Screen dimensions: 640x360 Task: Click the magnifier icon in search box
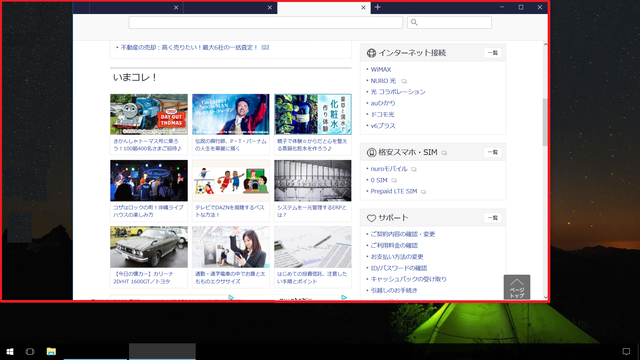(x=414, y=22)
